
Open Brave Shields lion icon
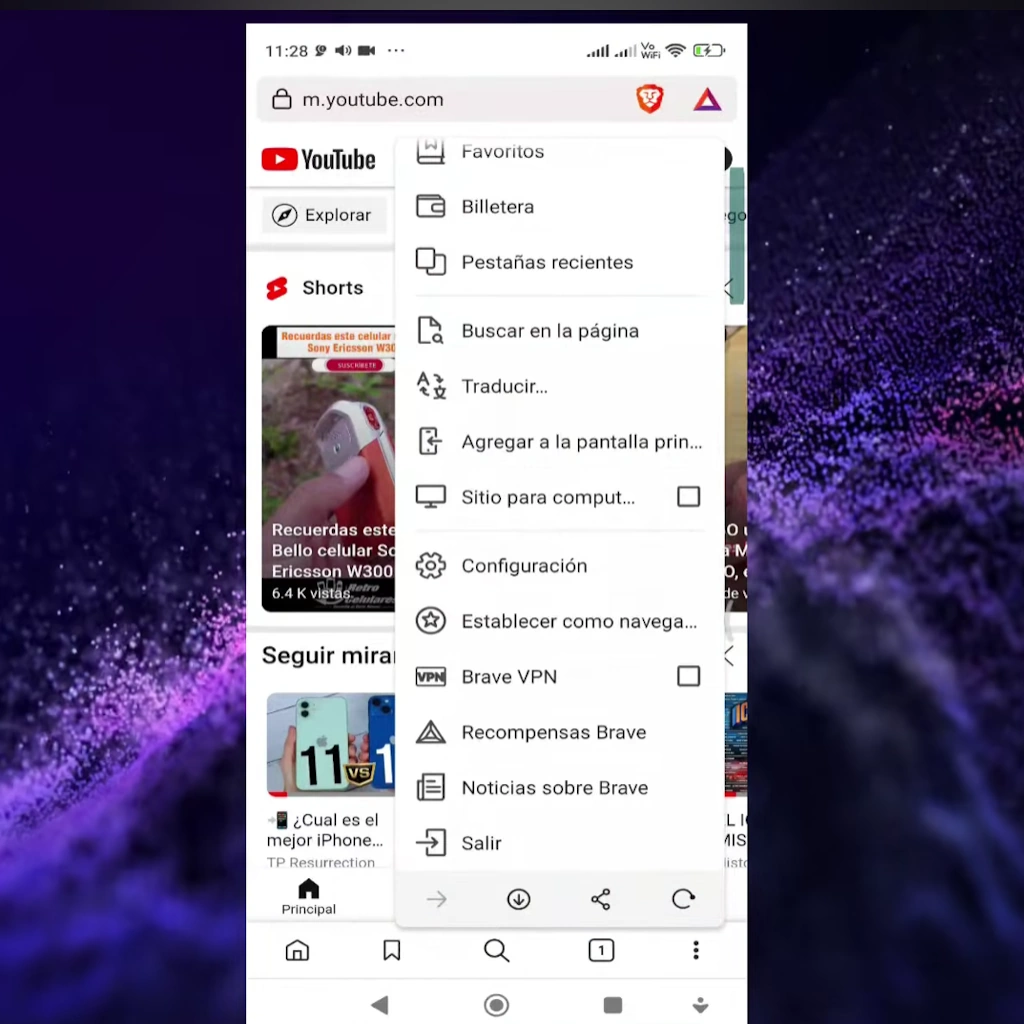(x=649, y=99)
